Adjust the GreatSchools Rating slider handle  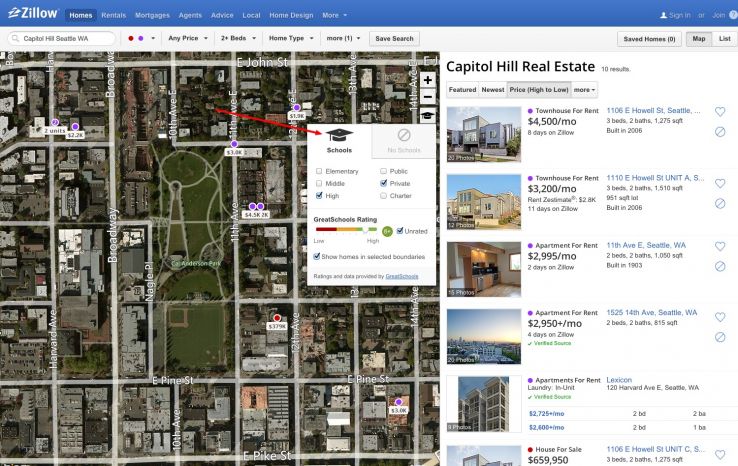pyautogui.click(x=365, y=230)
